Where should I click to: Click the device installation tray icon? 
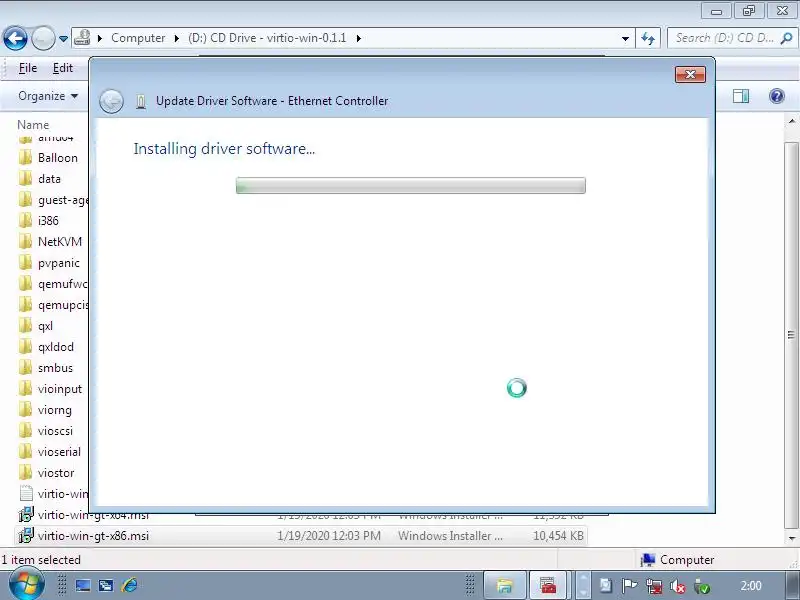(x=702, y=586)
